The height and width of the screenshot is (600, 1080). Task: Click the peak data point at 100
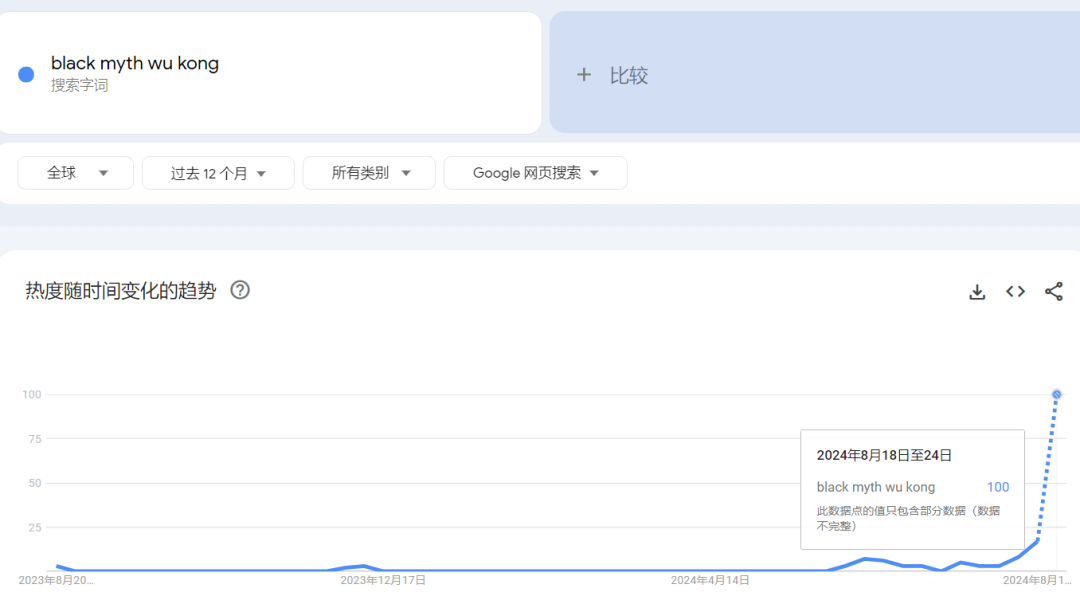point(1056,395)
